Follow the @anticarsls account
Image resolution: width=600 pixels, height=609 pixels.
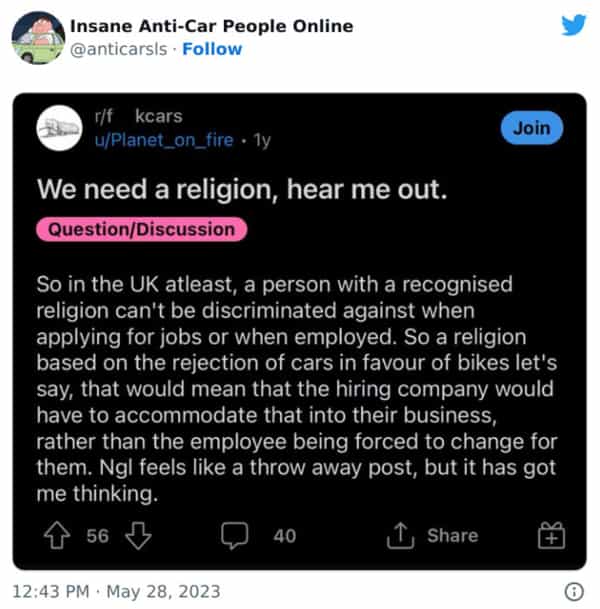[211, 48]
